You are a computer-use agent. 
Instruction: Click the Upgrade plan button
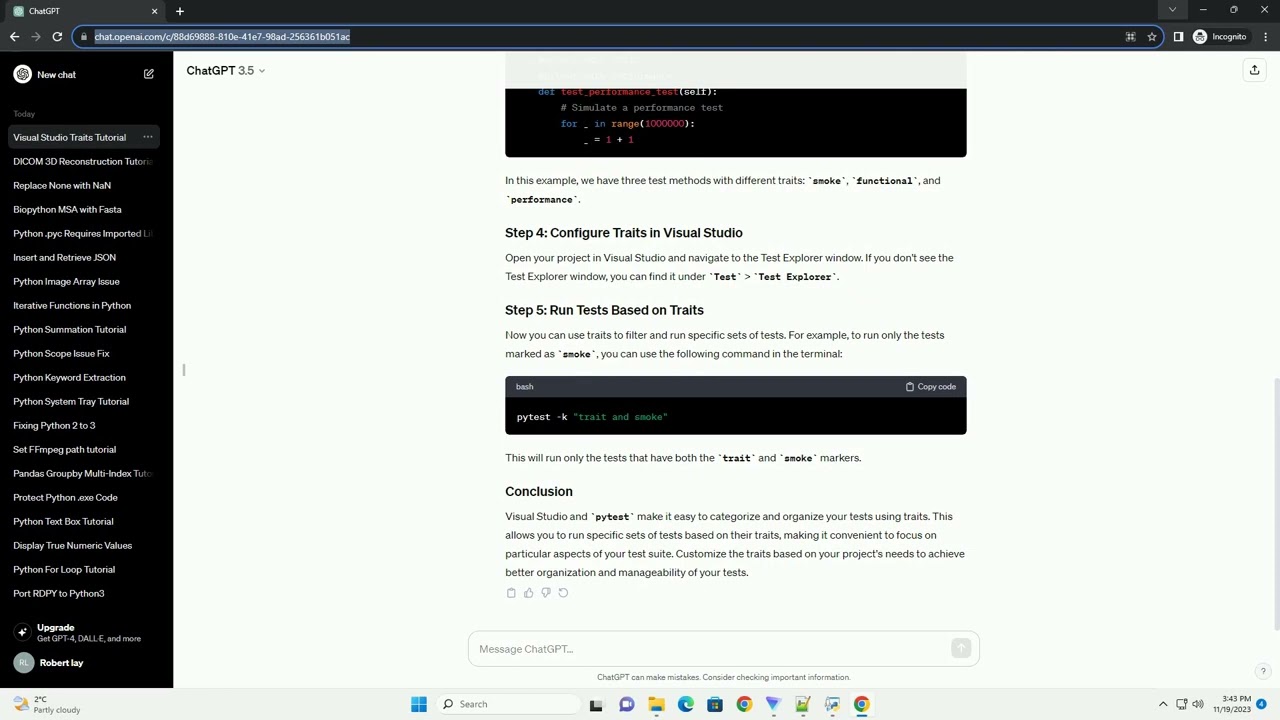click(86, 632)
